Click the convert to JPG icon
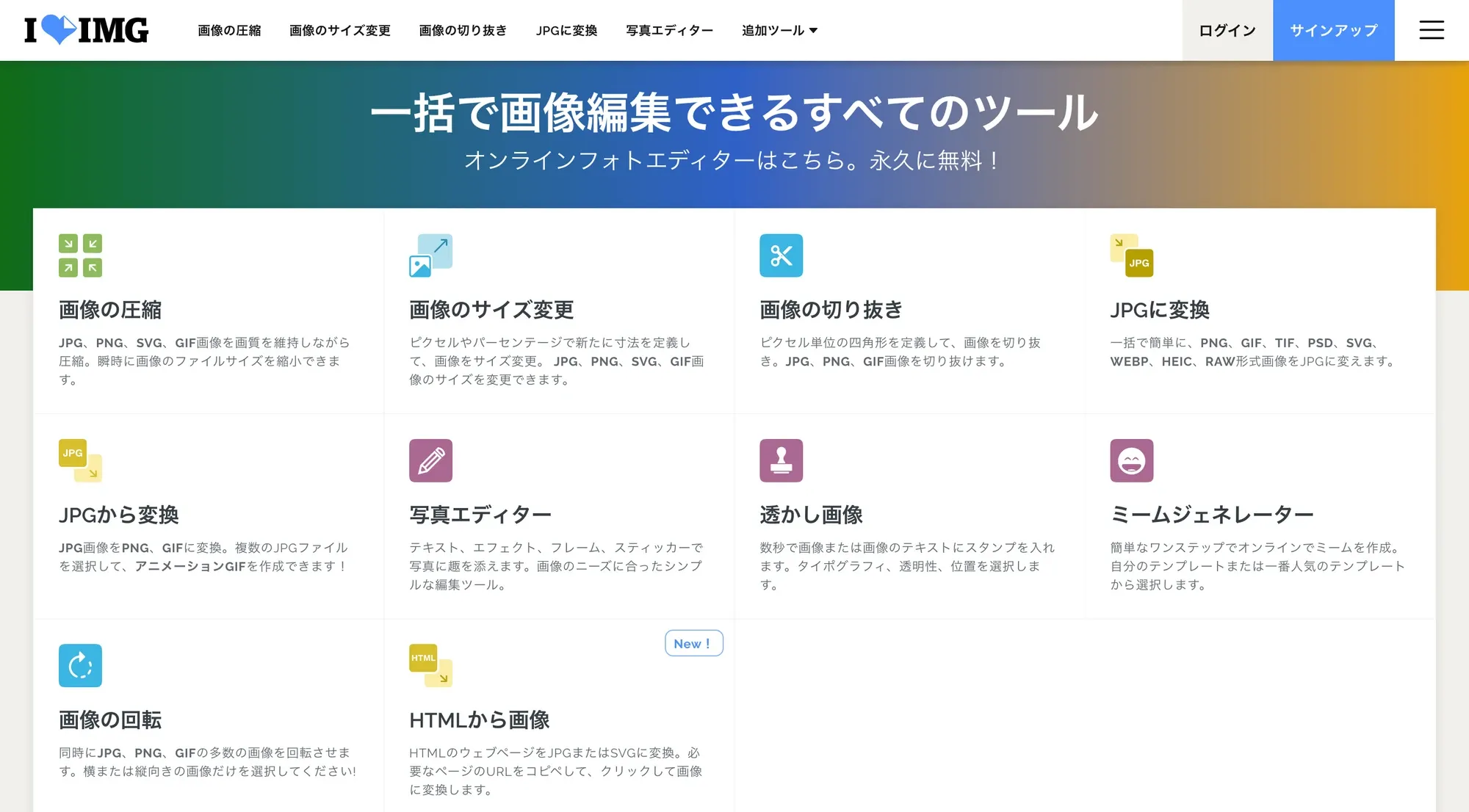The height and width of the screenshot is (812, 1469). click(1132, 255)
